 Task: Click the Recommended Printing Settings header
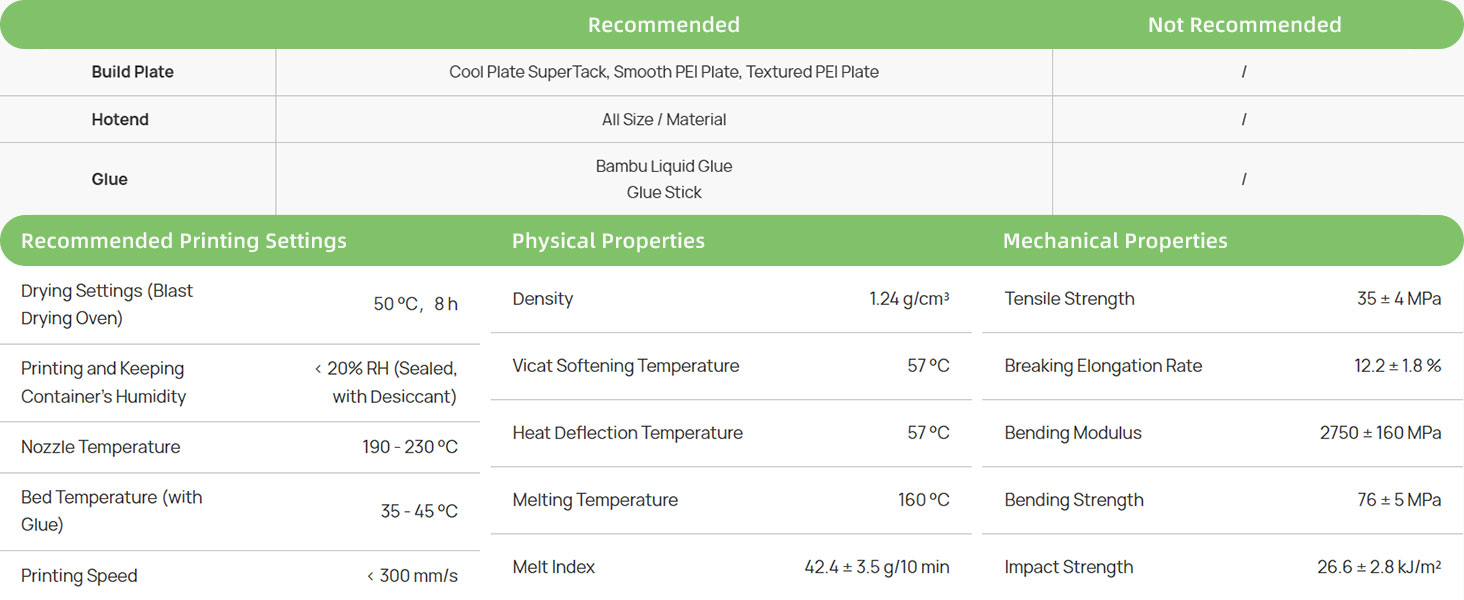tap(184, 241)
